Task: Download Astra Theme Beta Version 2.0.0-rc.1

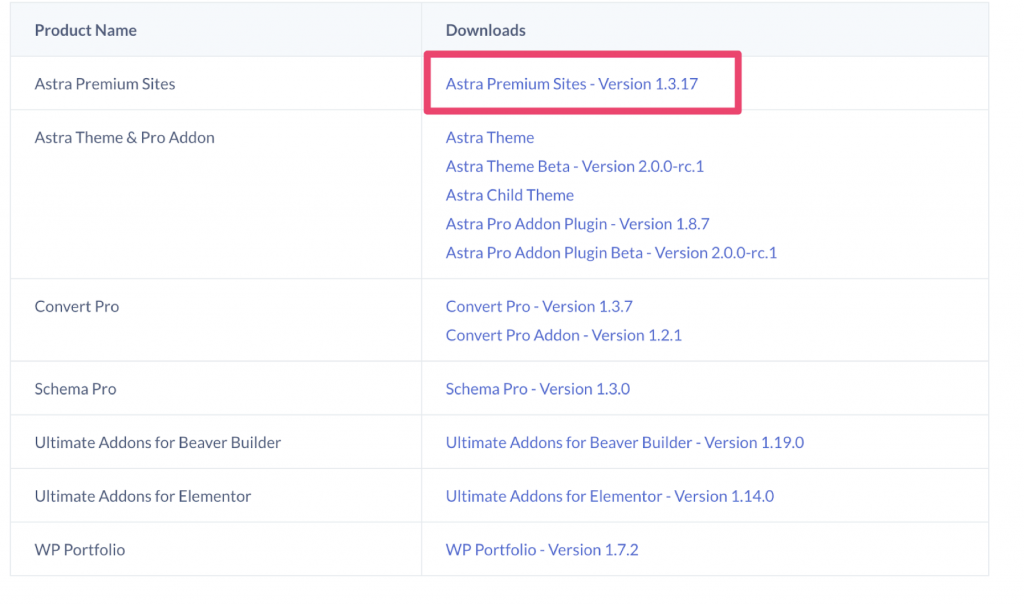Action: 575,166
